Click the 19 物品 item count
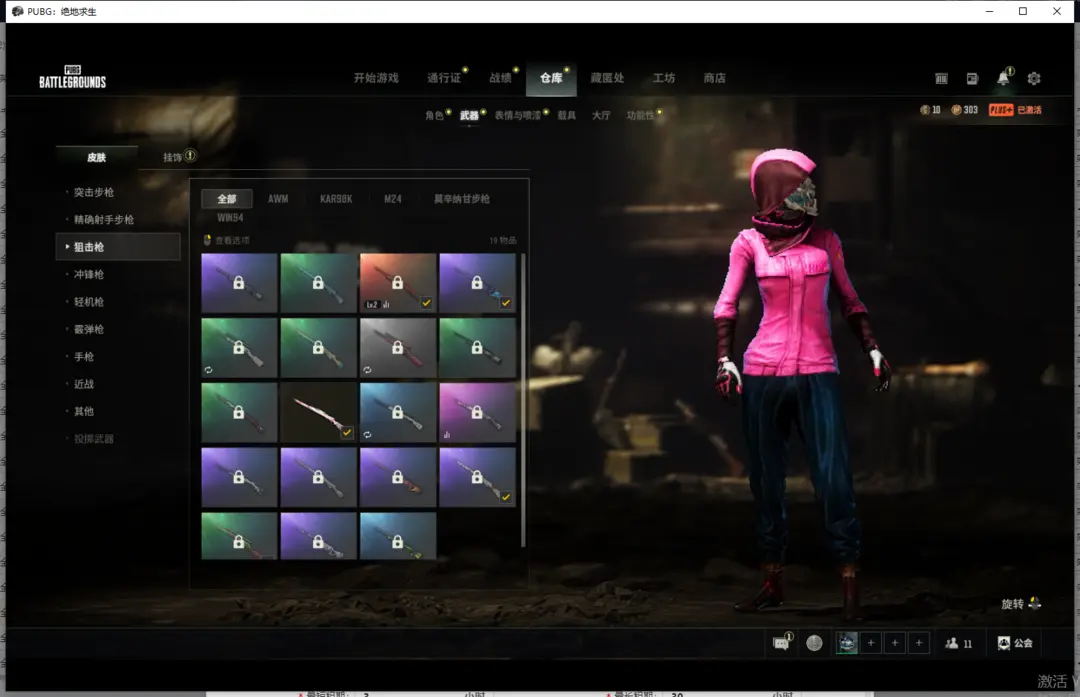Screen dimensions: 1080x697 coord(503,240)
